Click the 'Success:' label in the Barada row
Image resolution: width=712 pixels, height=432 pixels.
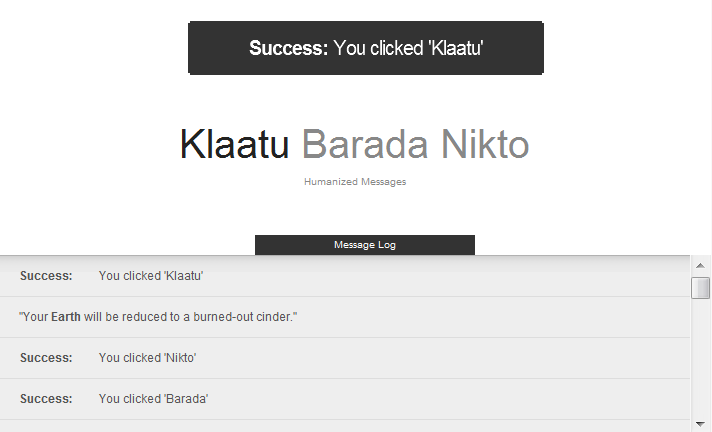(x=46, y=399)
